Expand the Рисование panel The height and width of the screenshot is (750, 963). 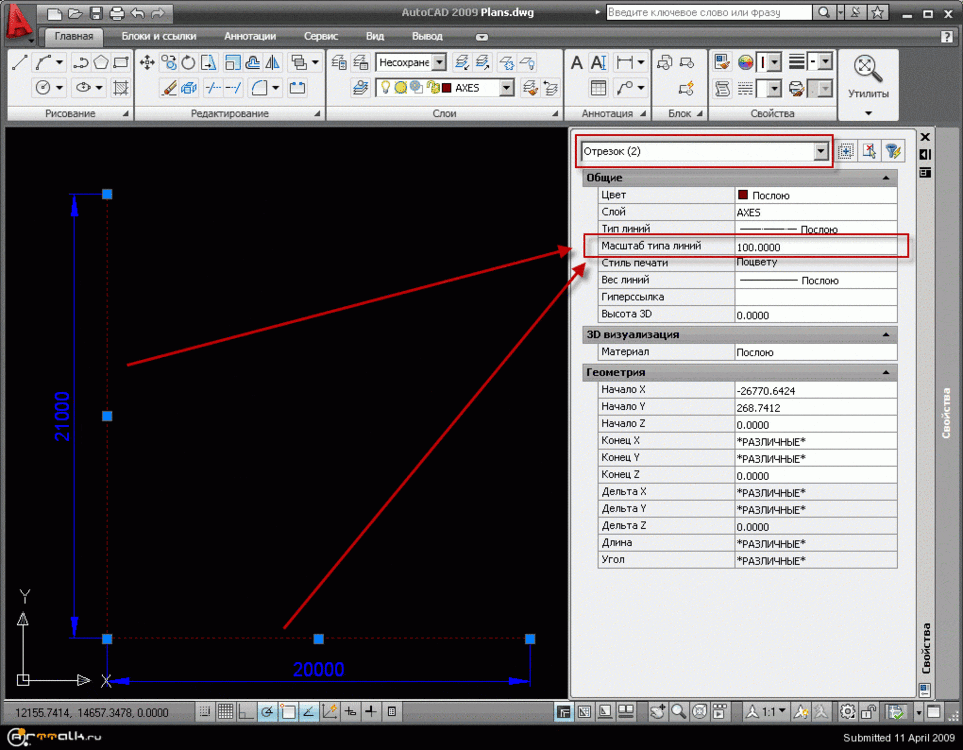coord(125,114)
